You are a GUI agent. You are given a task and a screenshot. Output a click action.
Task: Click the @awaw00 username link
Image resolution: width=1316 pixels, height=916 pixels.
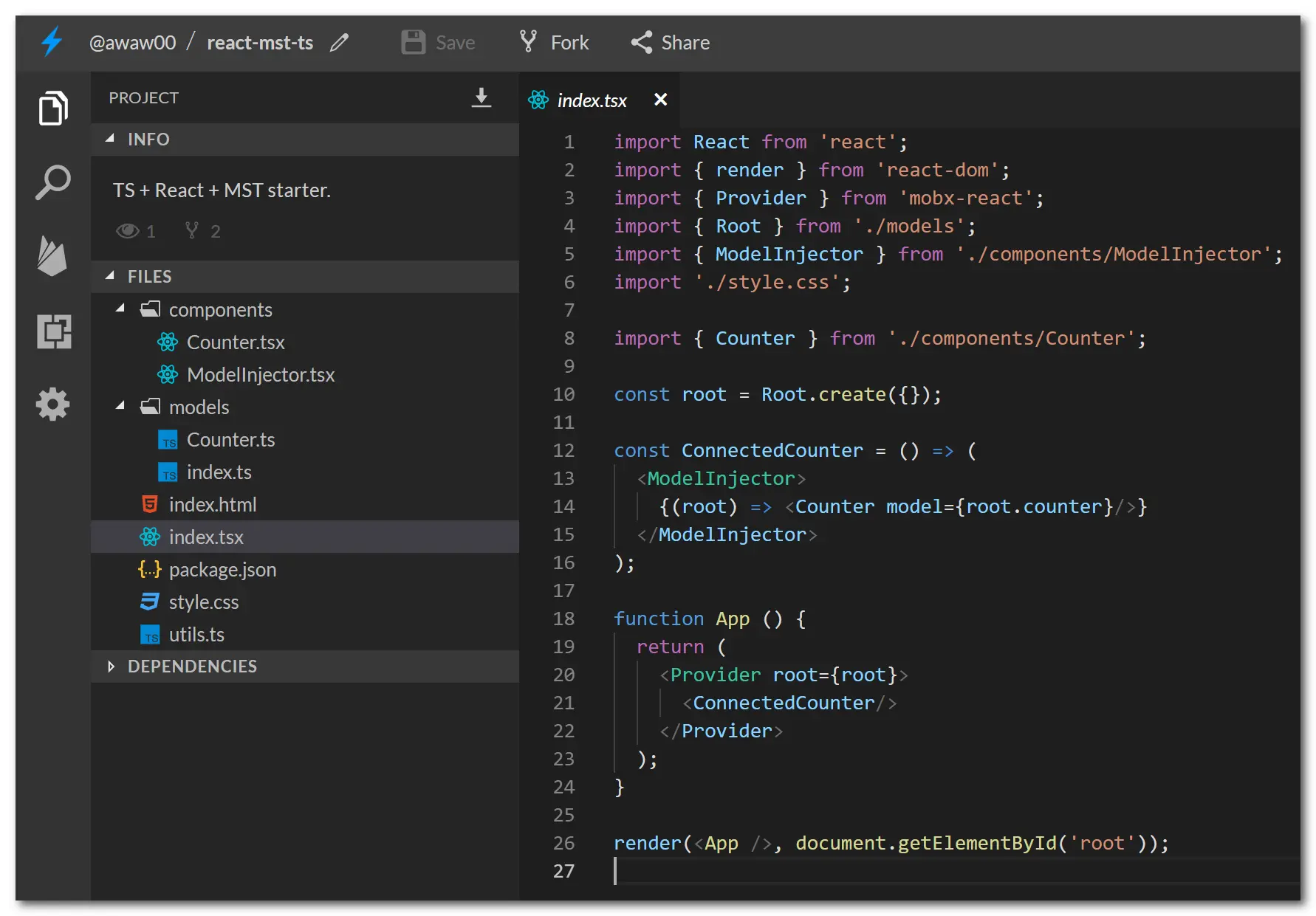tap(132, 43)
